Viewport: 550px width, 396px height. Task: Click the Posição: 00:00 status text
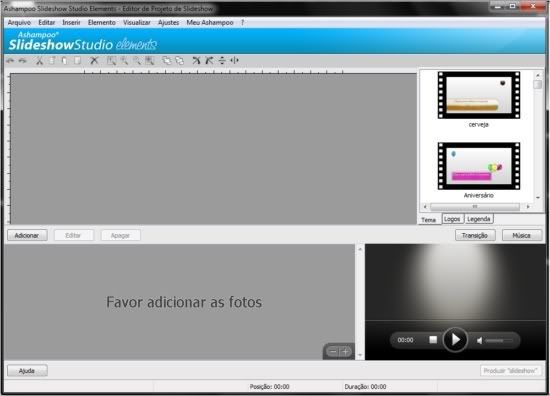pos(269,387)
